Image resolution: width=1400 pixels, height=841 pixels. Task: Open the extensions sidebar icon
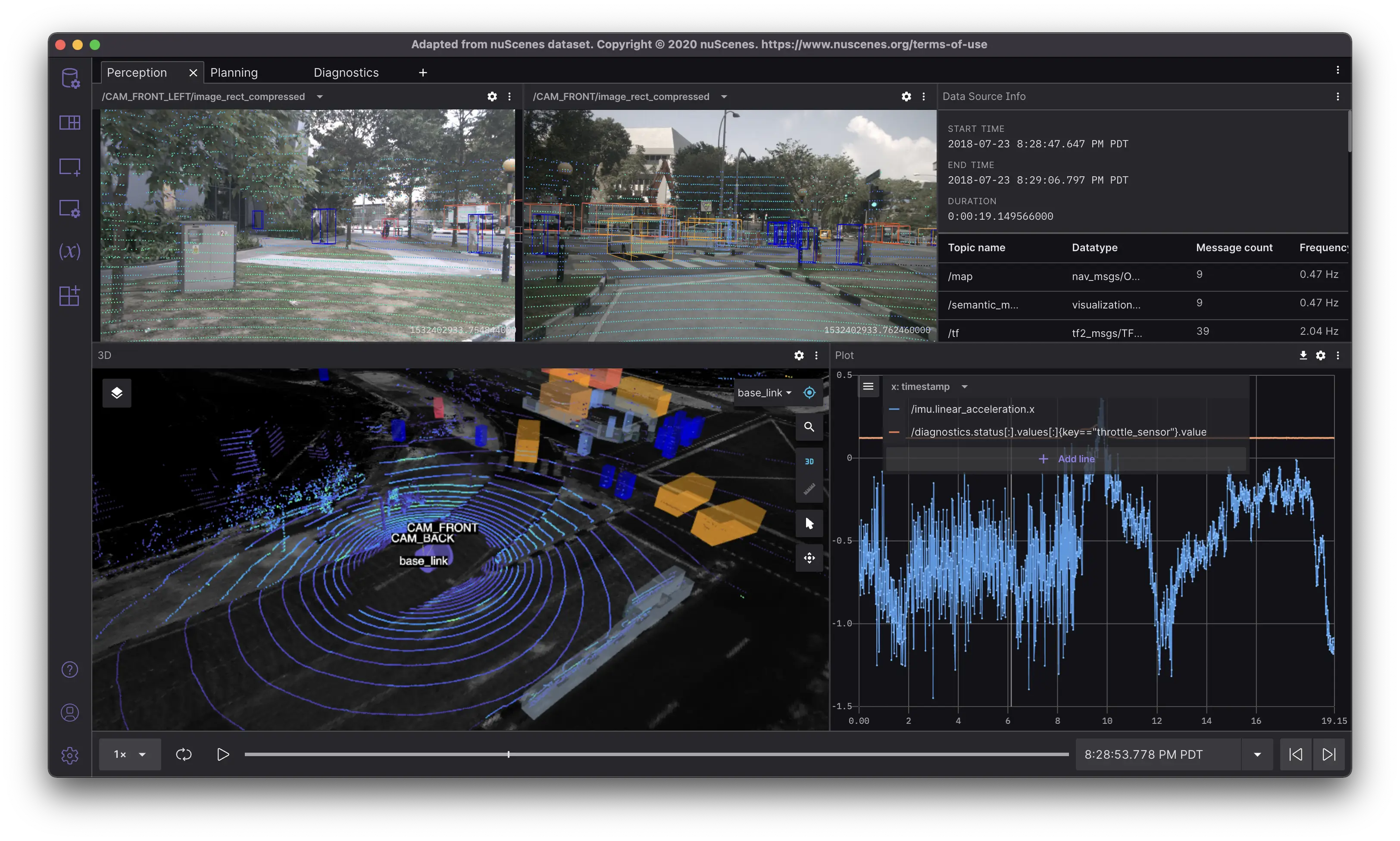(x=70, y=295)
